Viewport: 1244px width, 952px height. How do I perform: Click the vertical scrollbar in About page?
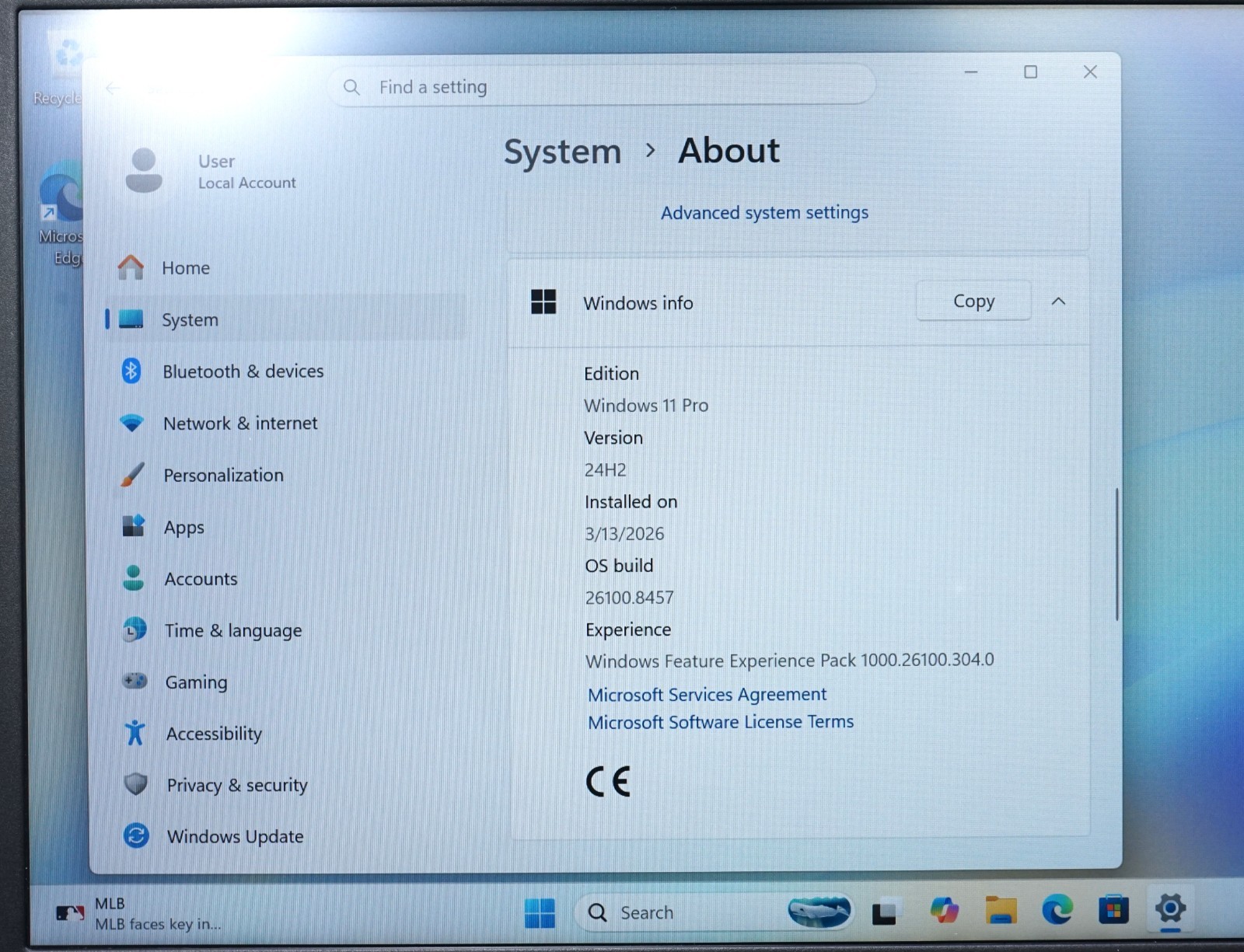(1116, 554)
